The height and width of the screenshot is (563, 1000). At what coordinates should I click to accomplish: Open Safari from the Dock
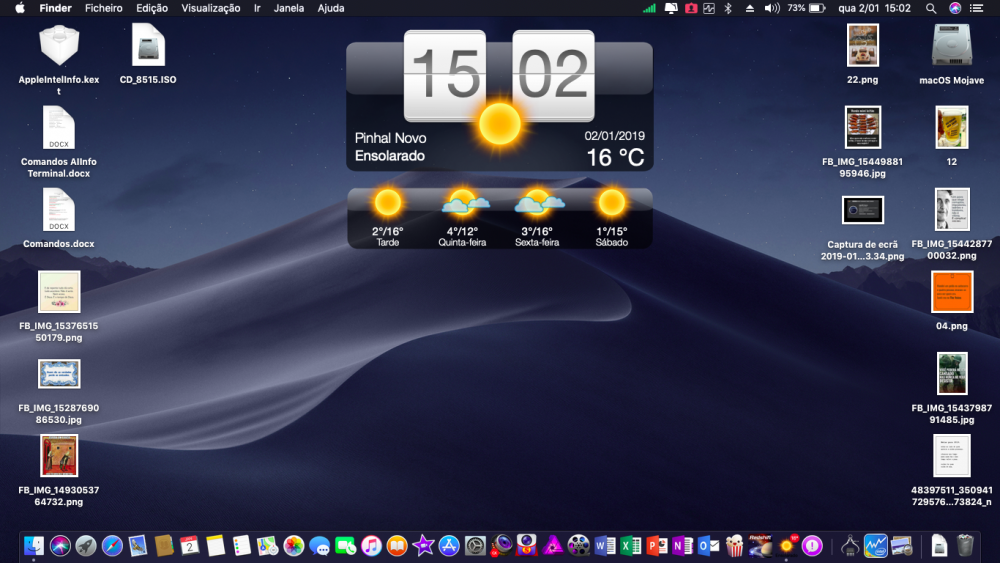(112, 546)
